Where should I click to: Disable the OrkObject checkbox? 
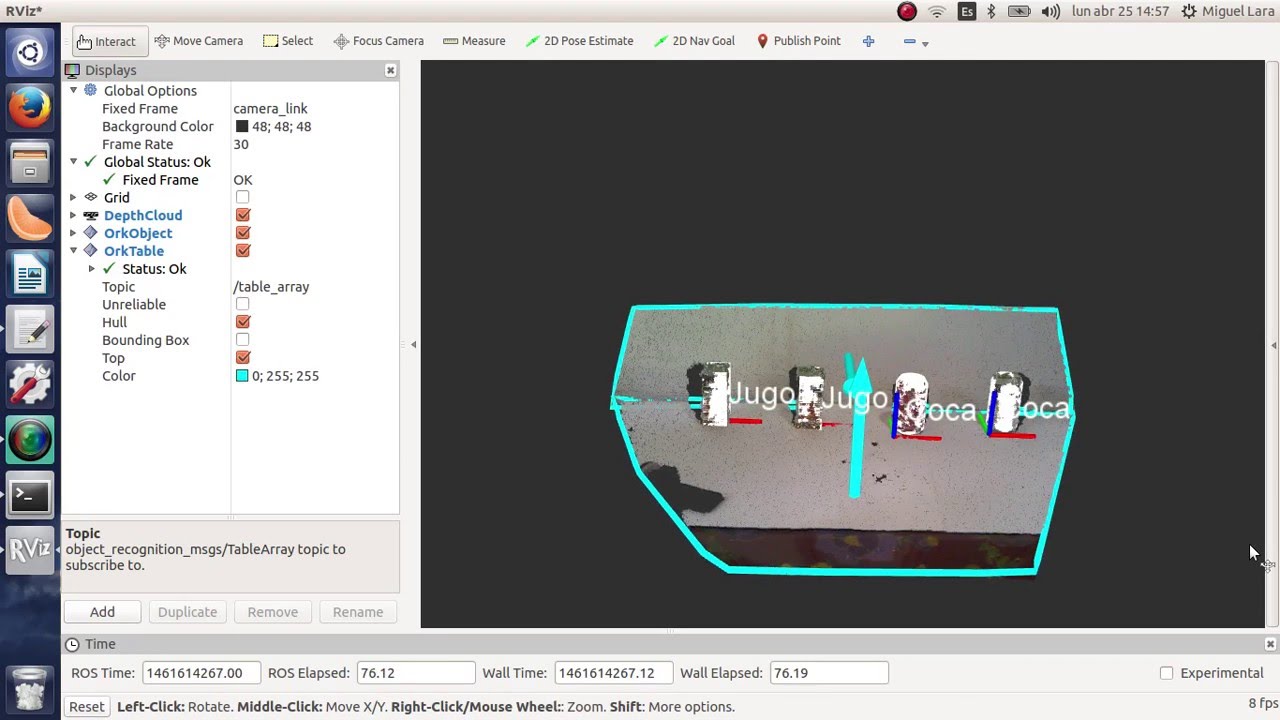tap(242, 233)
